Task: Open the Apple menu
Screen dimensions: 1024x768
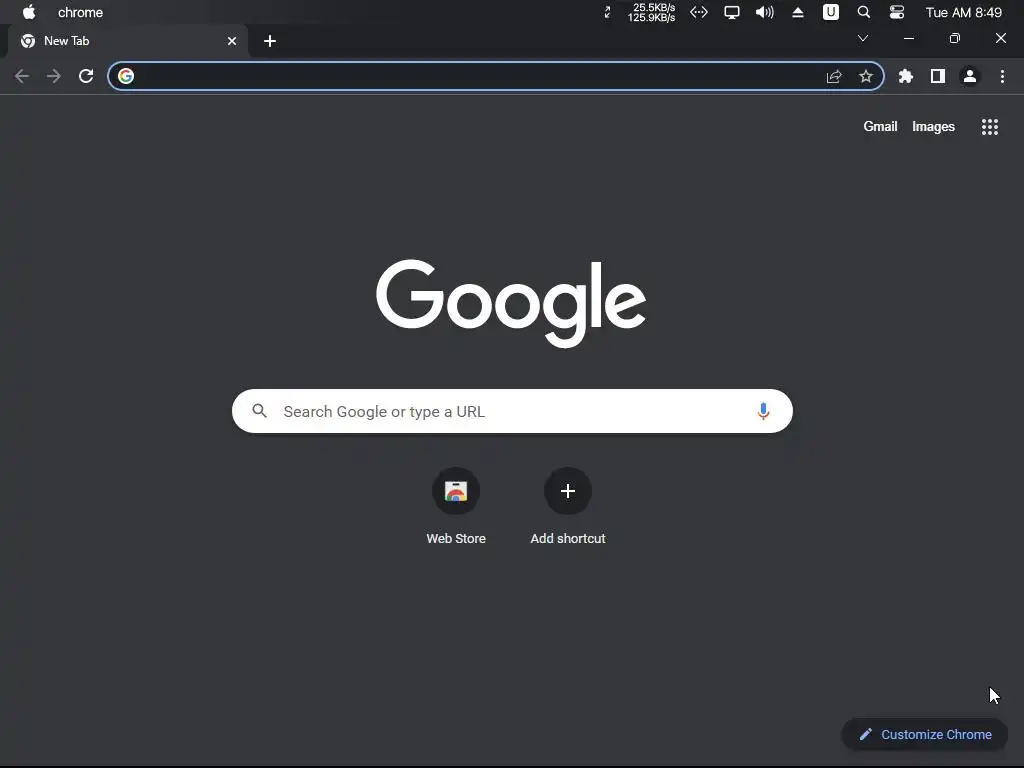Action: click(29, 12)
